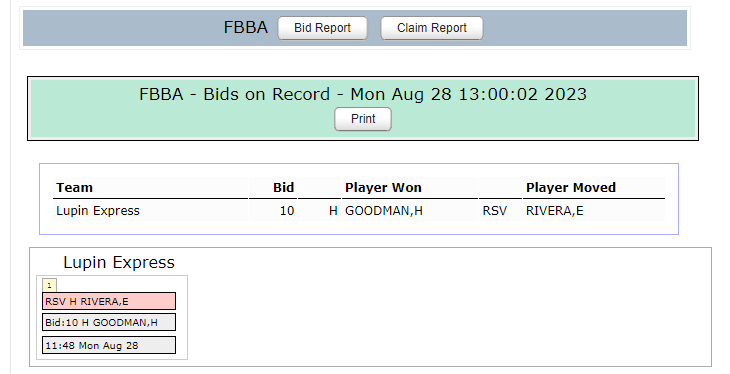The image size is (730, 374).
Task: Click the pink RSV H RIVERA,E box
Action: coord(109,301)
